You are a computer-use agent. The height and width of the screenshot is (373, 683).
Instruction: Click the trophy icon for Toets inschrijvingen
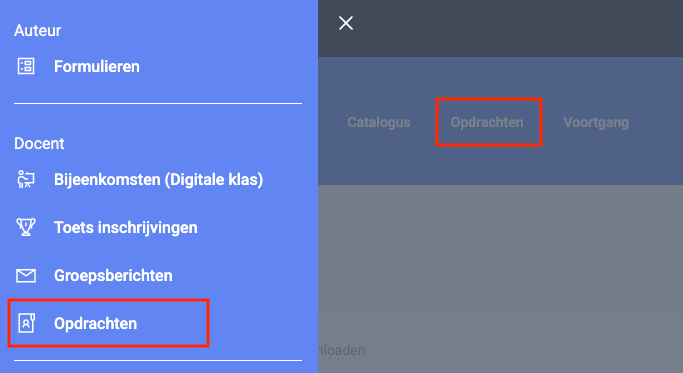(x=26, y=227)
